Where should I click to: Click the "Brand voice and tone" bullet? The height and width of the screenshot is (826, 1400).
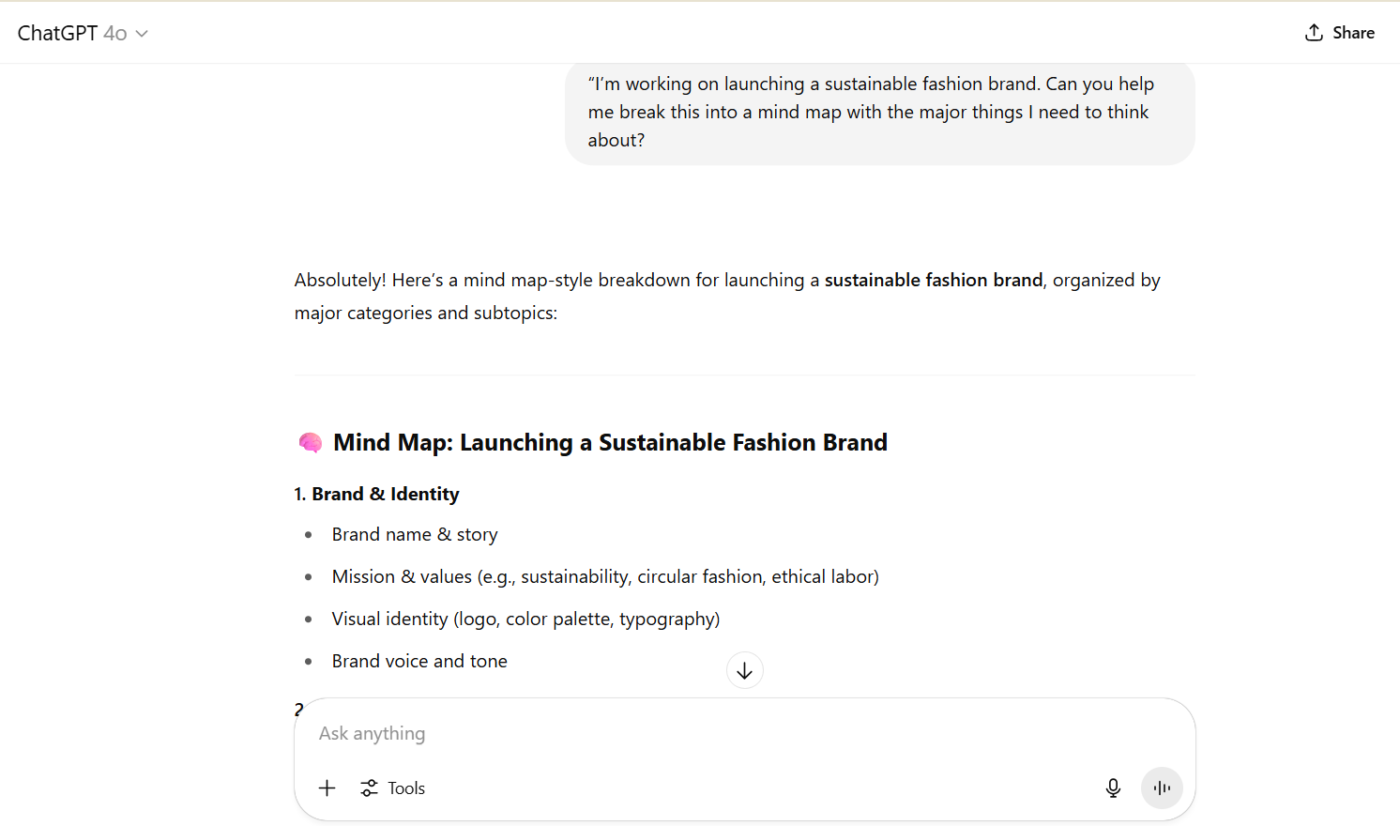(419, 661)
